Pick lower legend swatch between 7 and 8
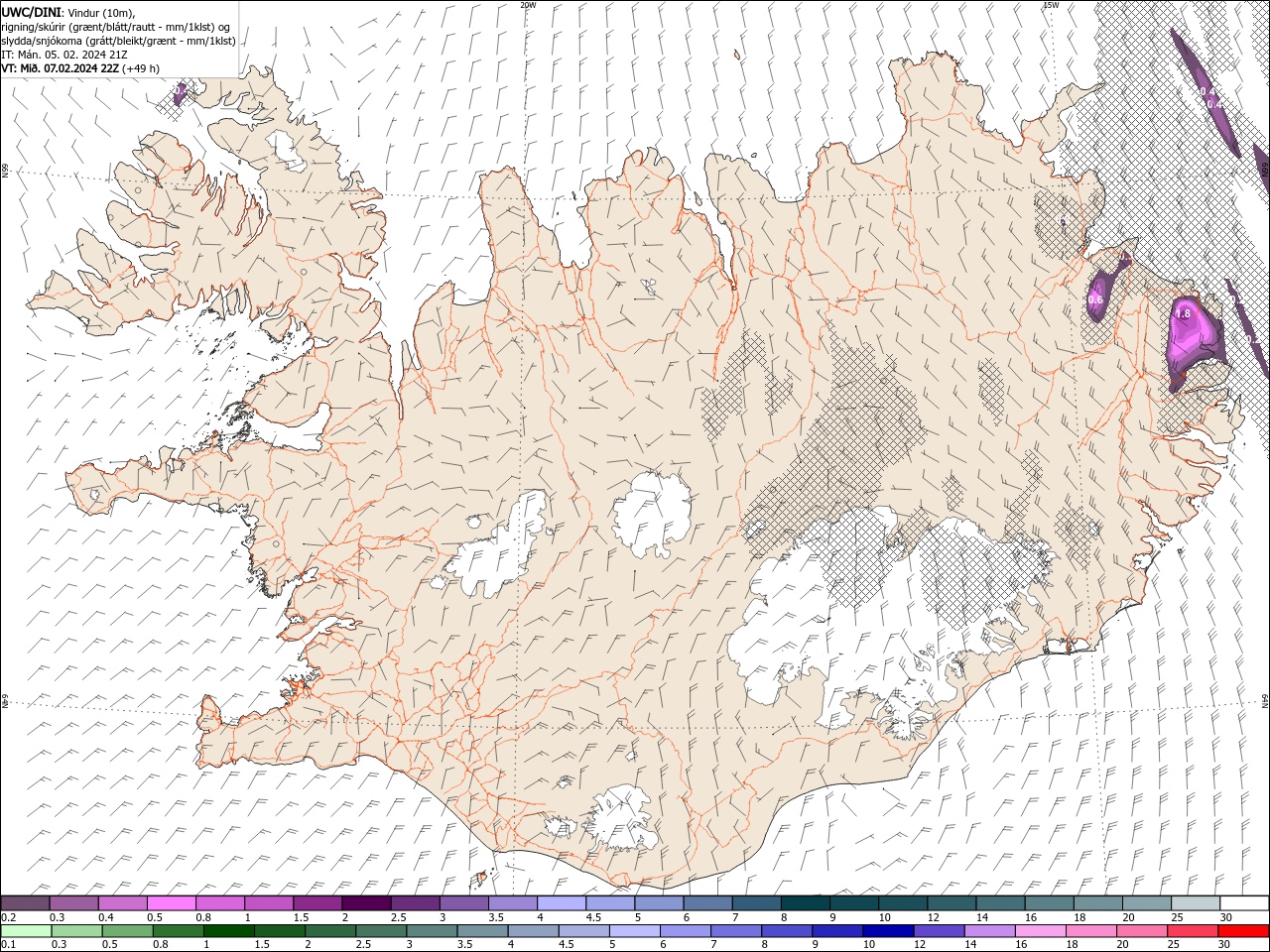This screenshot has height=952, width=1270. (736, 931)
